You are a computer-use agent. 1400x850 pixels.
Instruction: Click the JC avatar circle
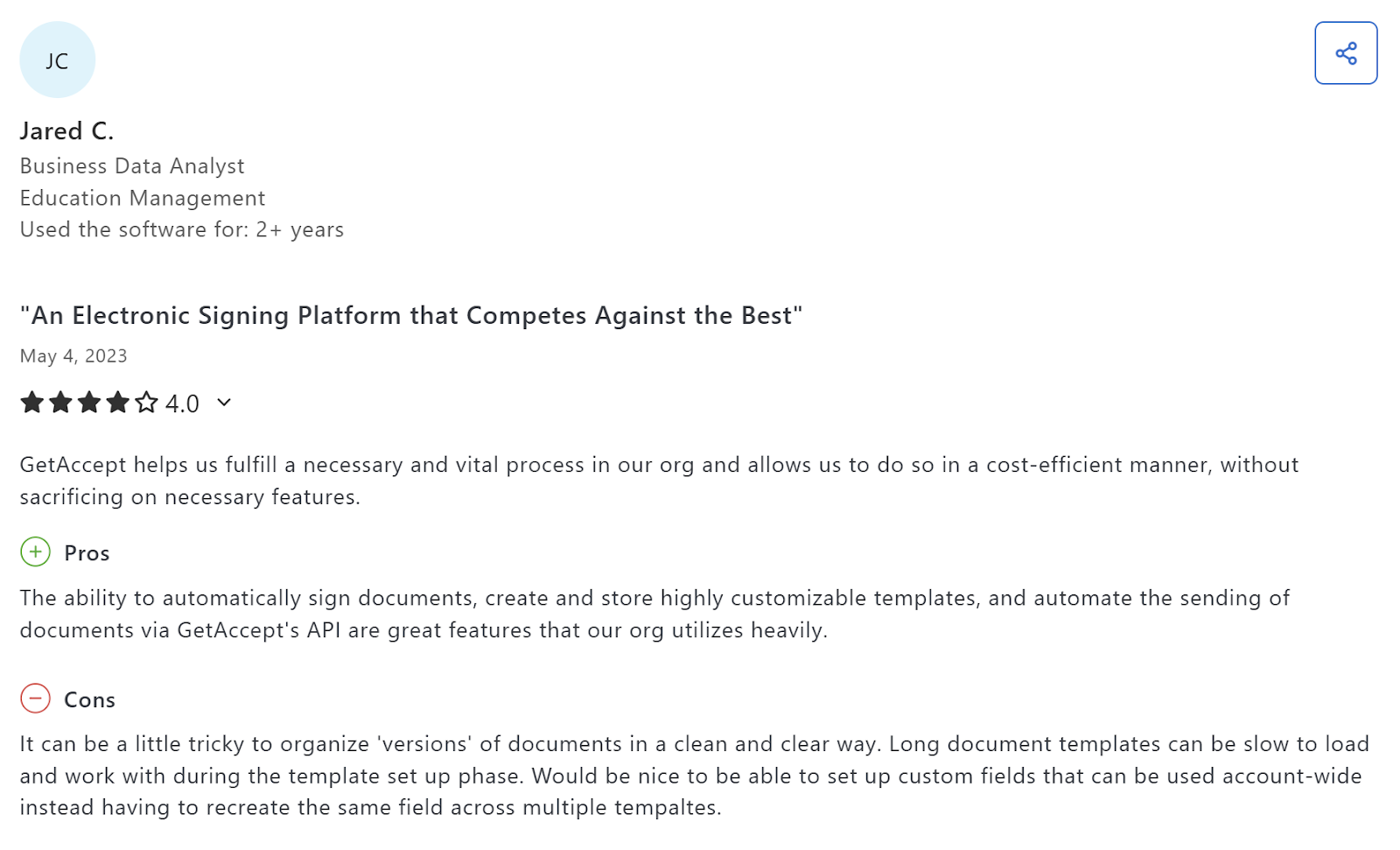[57, 60]
